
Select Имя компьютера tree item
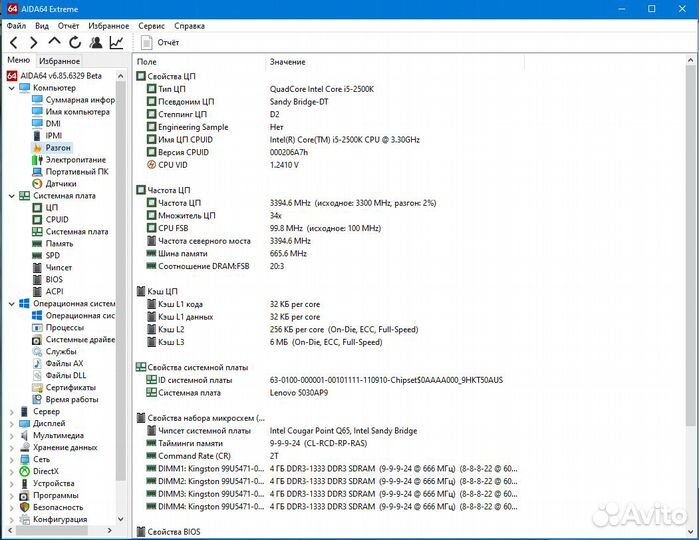click(71, 112)
